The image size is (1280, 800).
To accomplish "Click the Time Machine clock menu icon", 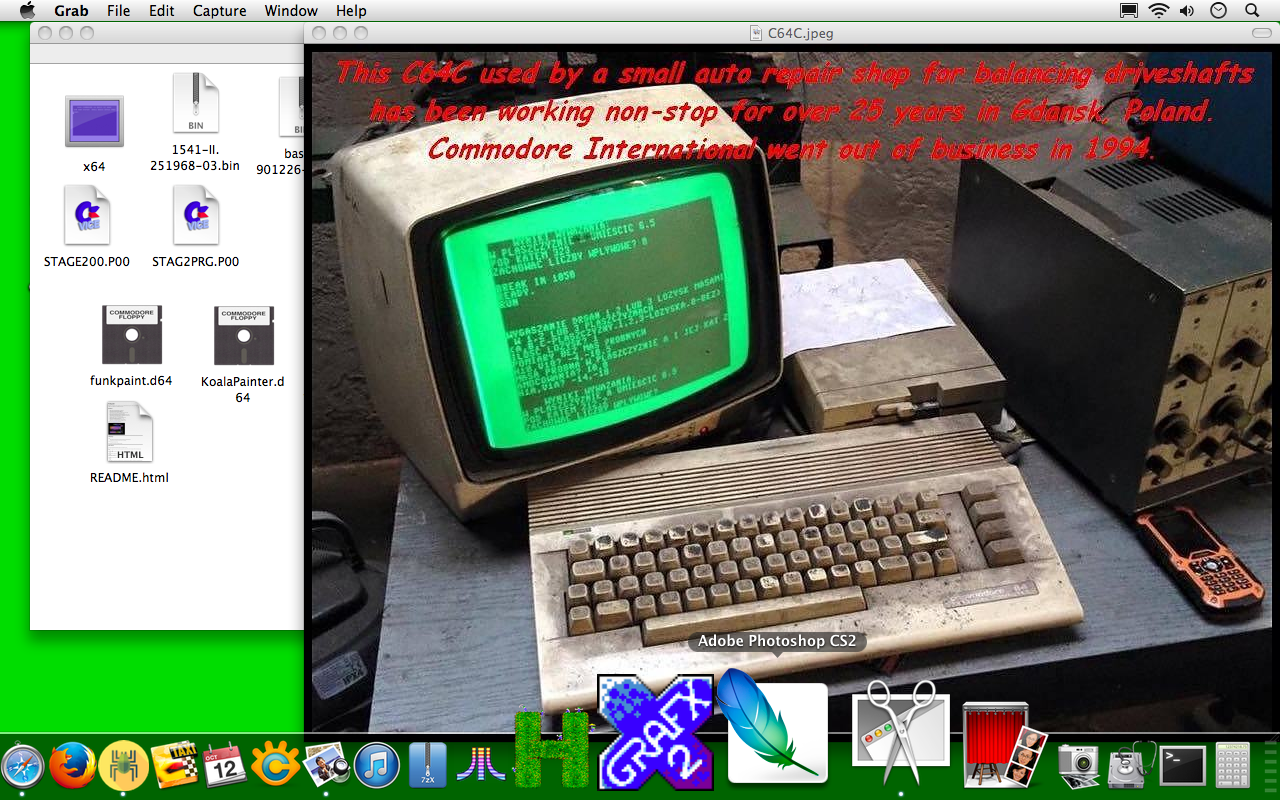I will 1219,11.
